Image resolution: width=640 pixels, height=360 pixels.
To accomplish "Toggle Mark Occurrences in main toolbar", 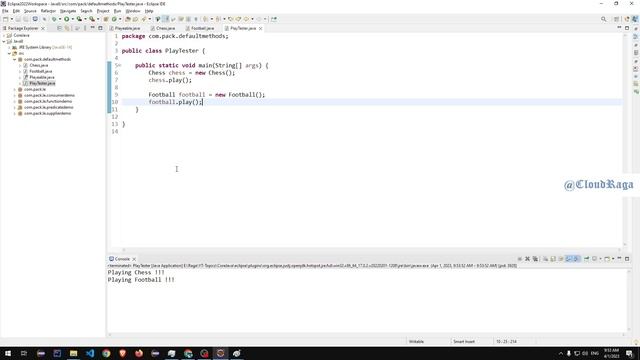I will click(x=165, y=19).
